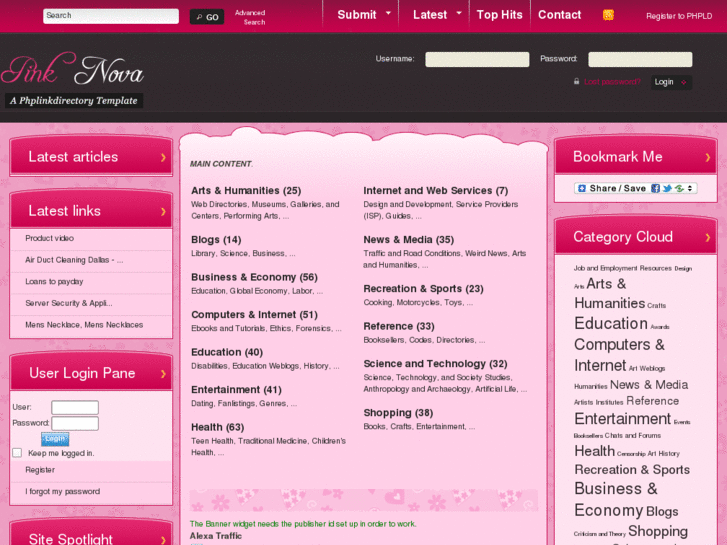Click the orange RSS feed icon
This screenshot has width=727, height=545.
click(608, 15)
